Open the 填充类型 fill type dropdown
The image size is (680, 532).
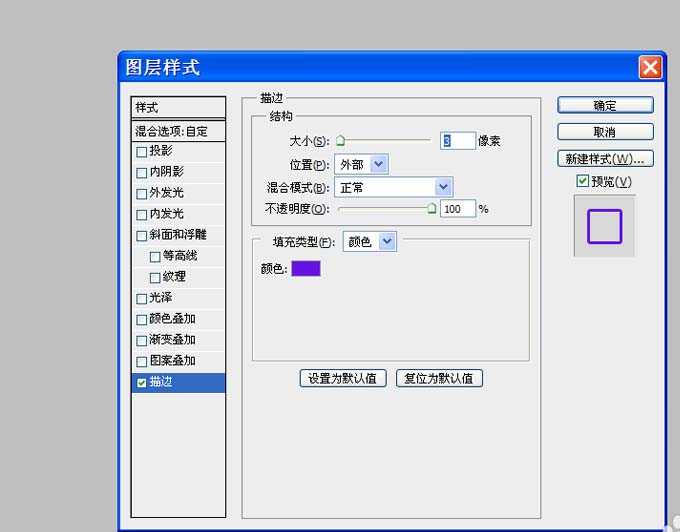387,241
